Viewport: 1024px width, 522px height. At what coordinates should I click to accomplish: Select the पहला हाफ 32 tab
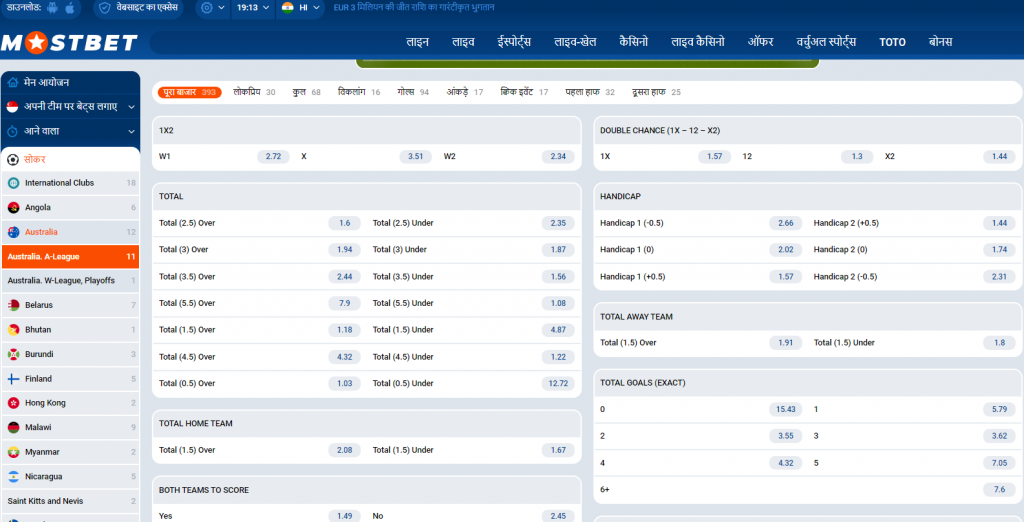click(x=590, y=92)
